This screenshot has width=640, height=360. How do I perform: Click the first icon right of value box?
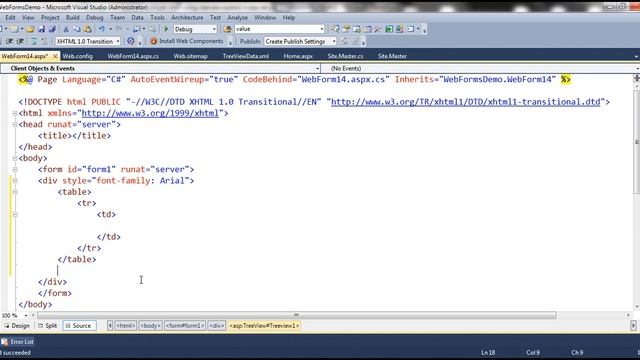click(335, 29)
